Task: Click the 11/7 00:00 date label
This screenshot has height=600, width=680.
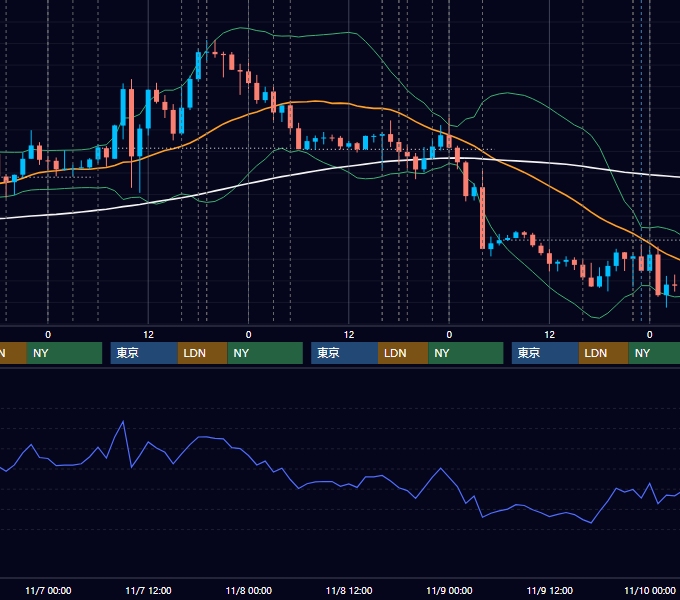Action: (x=48, y=591)
